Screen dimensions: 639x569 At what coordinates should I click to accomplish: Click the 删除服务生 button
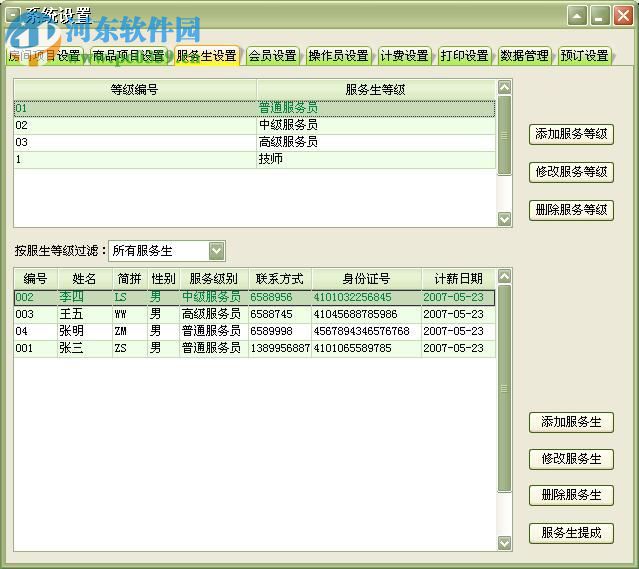point(571,495)
